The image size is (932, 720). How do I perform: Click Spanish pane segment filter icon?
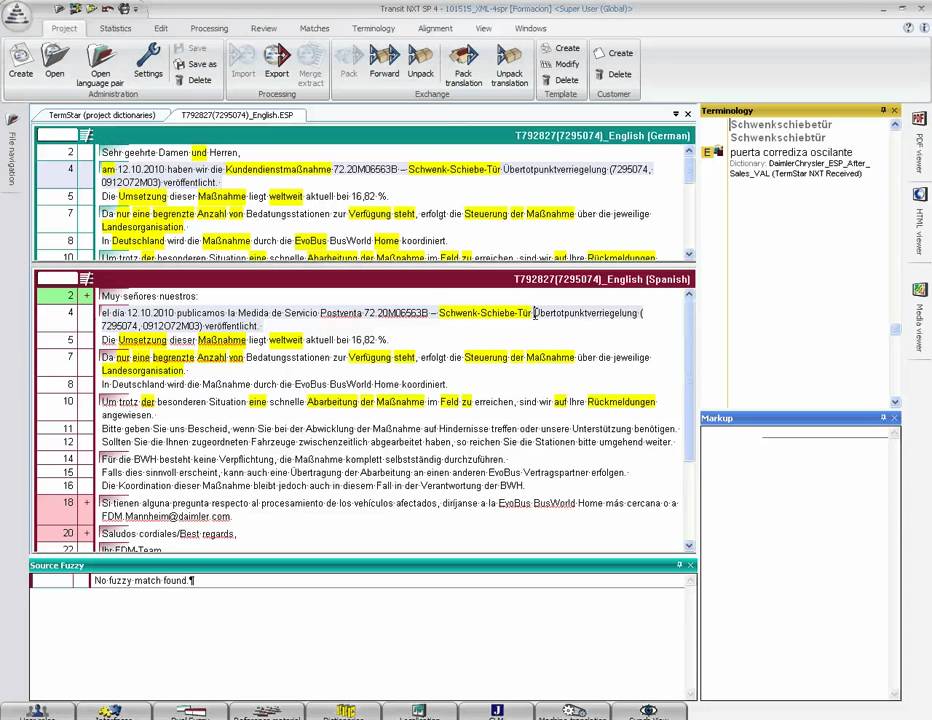pyautogui.click(x=87, y=278)
